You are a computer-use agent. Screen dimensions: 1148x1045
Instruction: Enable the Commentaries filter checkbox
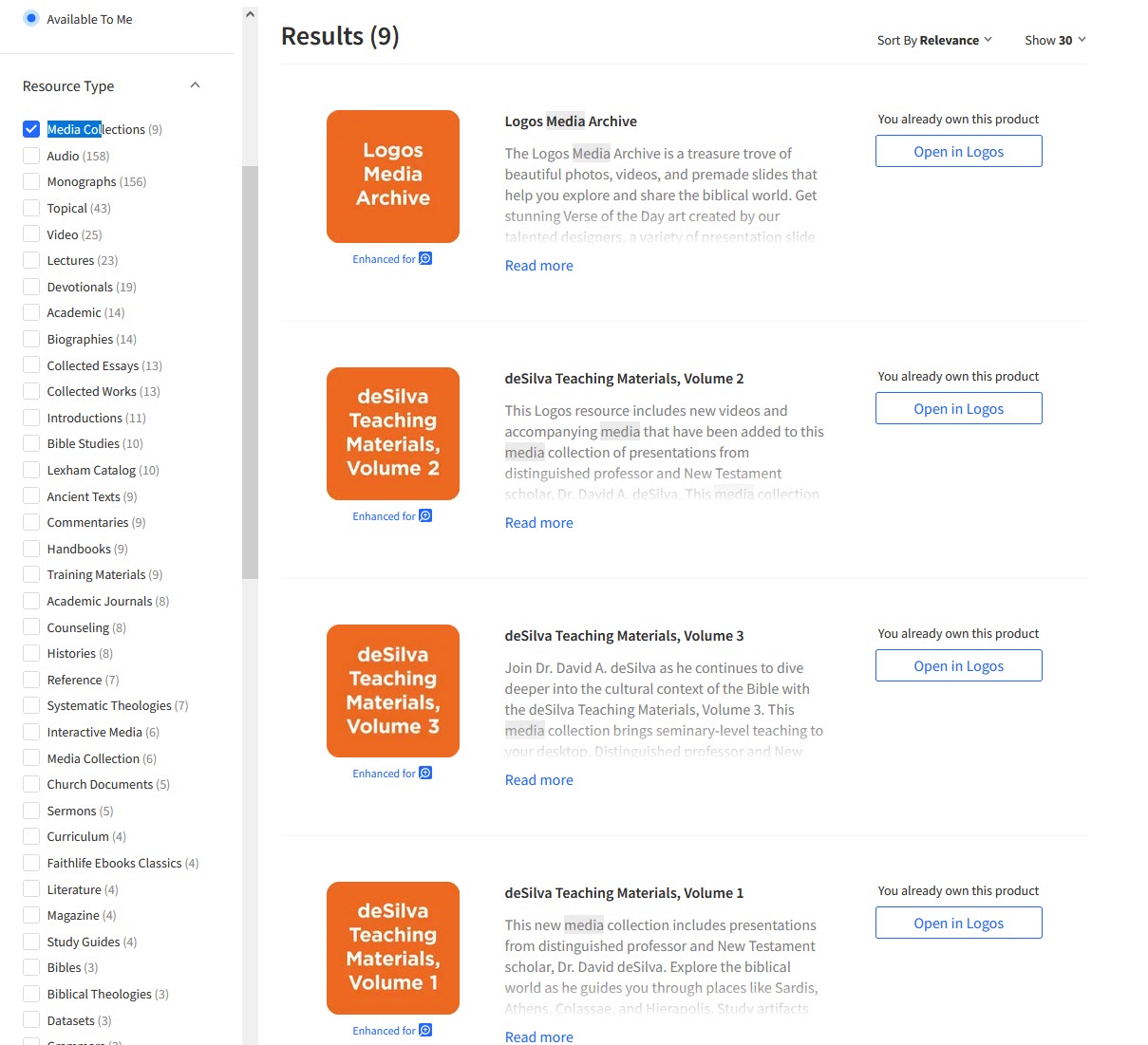pyautogui.click(x=31, y=522)
